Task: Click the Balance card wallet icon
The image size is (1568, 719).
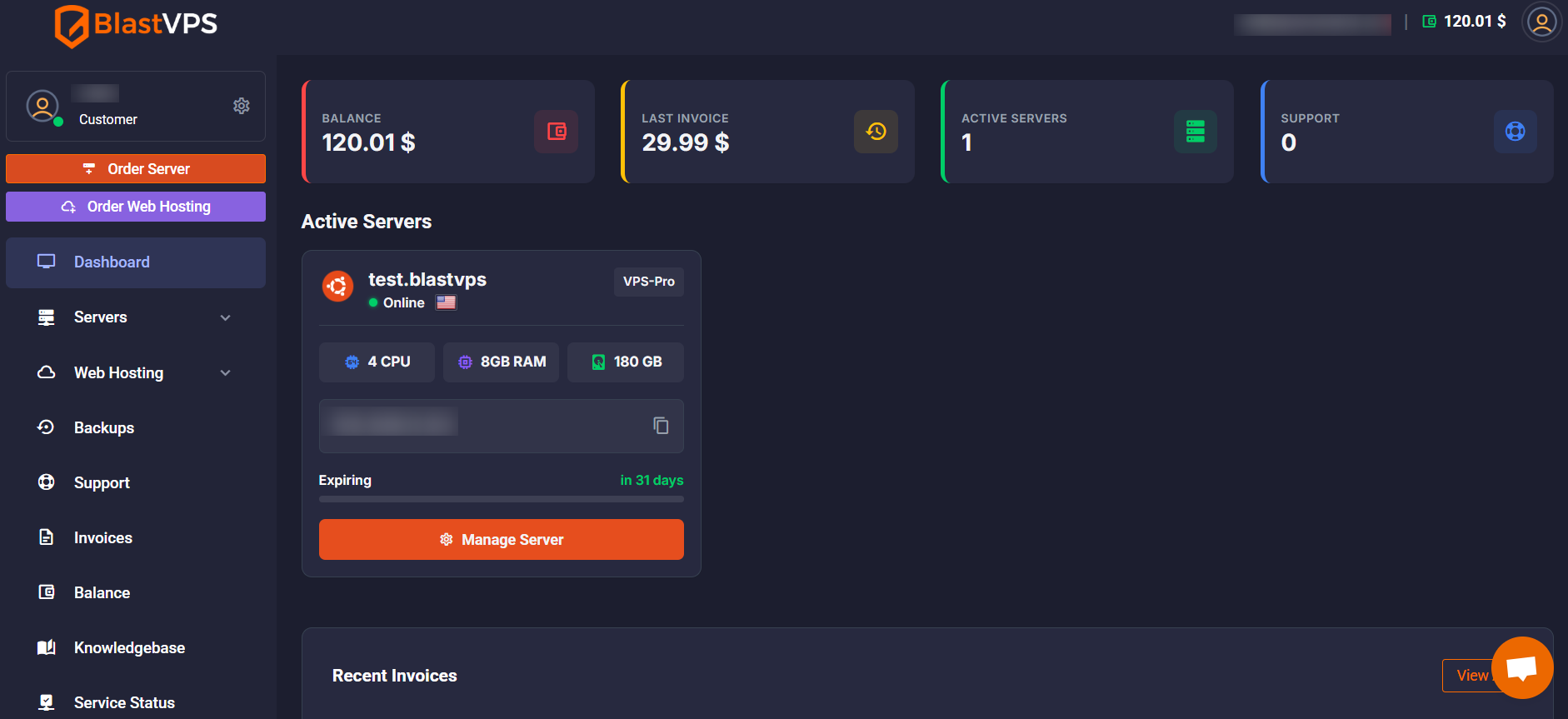Action: coord(557,132)
